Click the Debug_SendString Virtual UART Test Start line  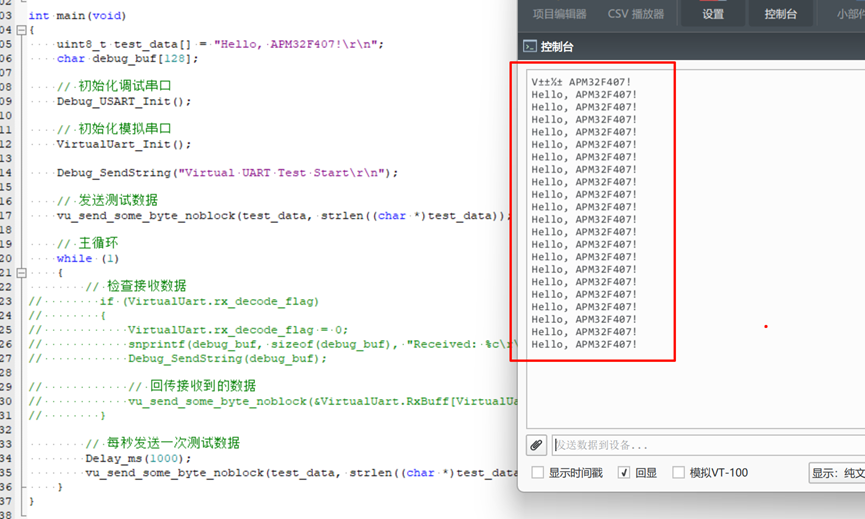(x=227, y=173)
